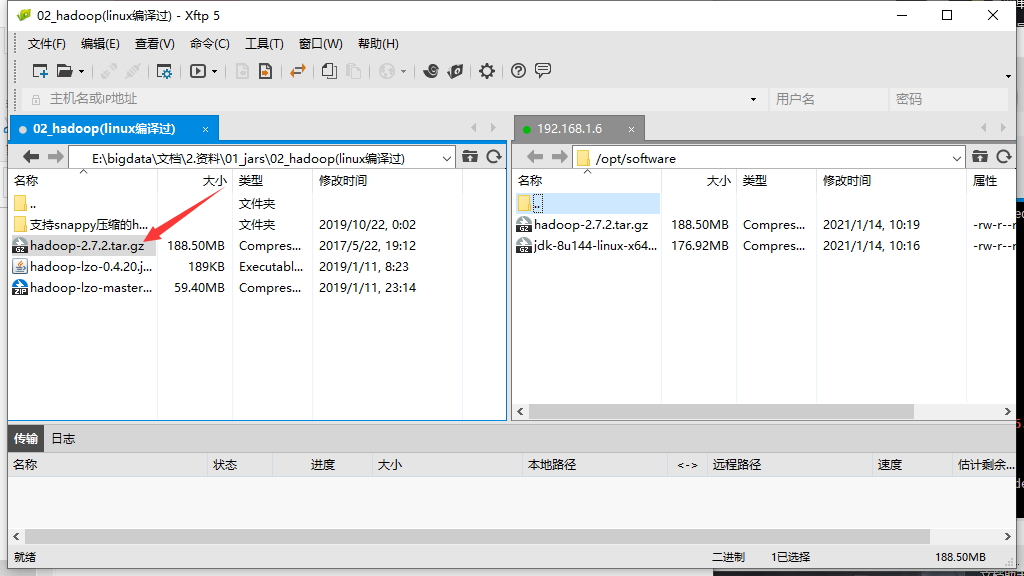Click the remote pane up-folder icon
Viewport: 1024px width, 576px height.
(980, 156)
